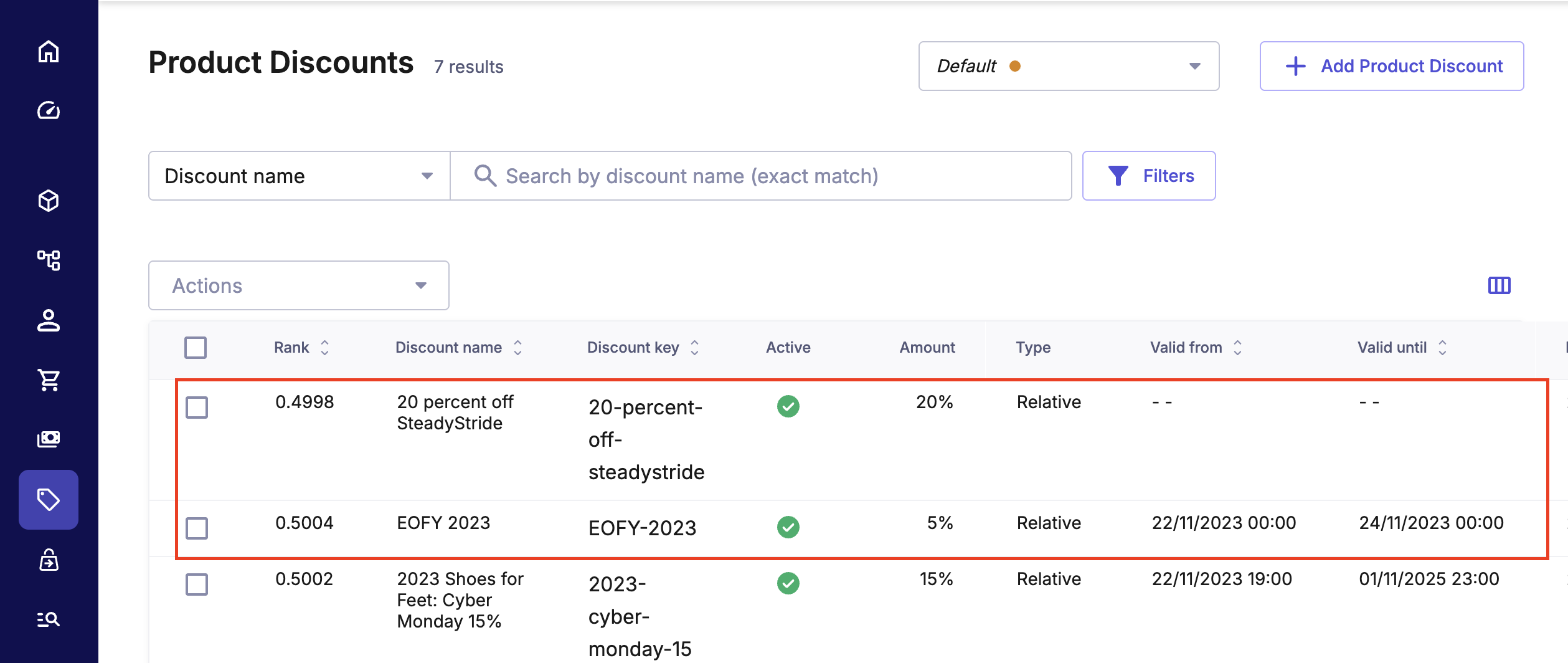
Task: Open the Discount name search-field dropdown
Action: 299,176
